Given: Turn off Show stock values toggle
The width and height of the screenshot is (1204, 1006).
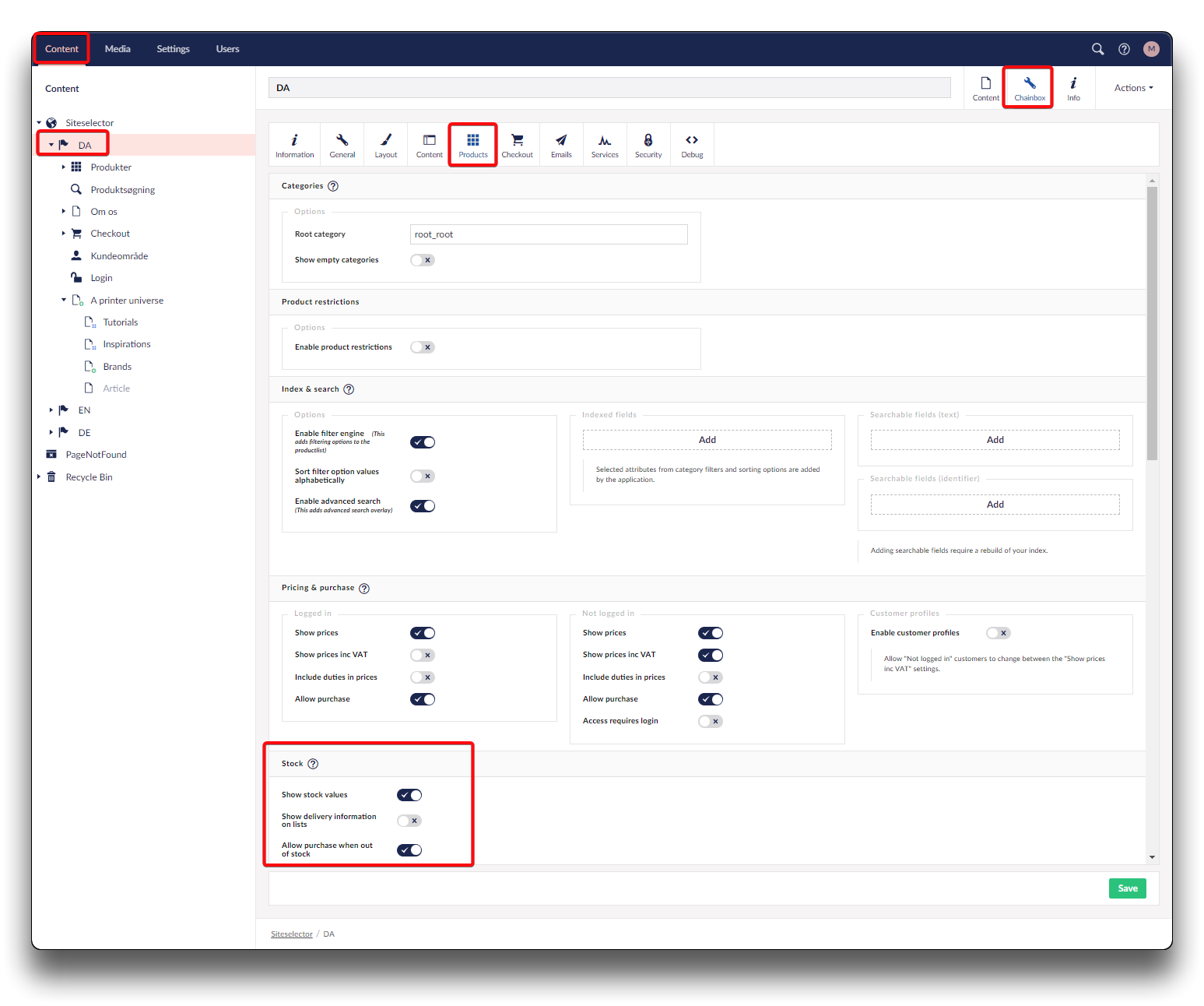Looking at the screenshot, I should pos(409,795).
